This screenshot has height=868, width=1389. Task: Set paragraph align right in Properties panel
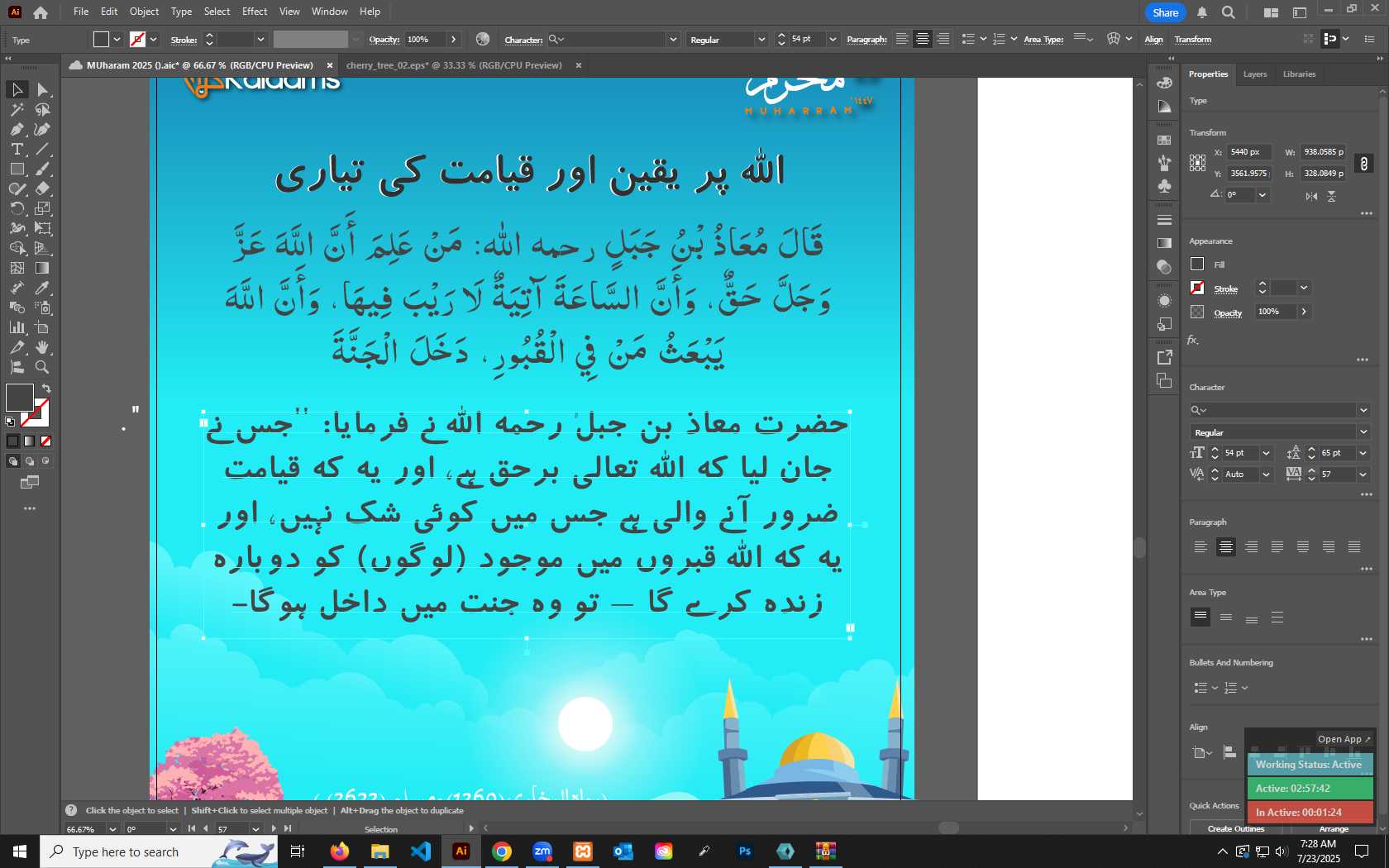1252,547
